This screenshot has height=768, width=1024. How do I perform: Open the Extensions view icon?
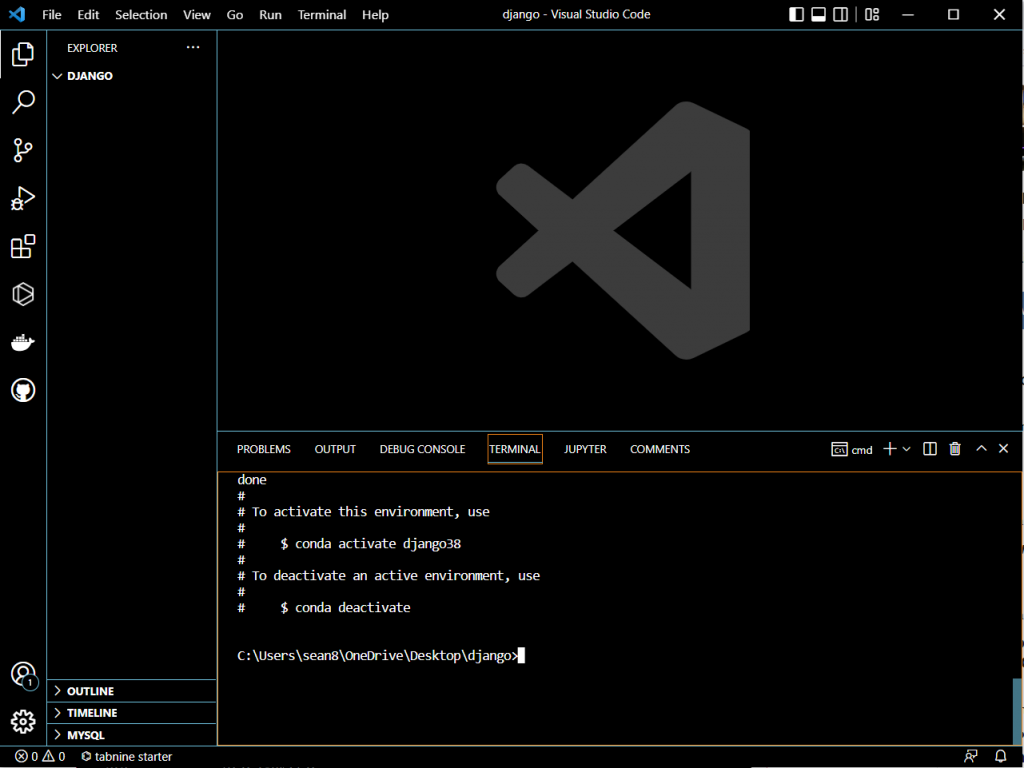tap(23, 246)
